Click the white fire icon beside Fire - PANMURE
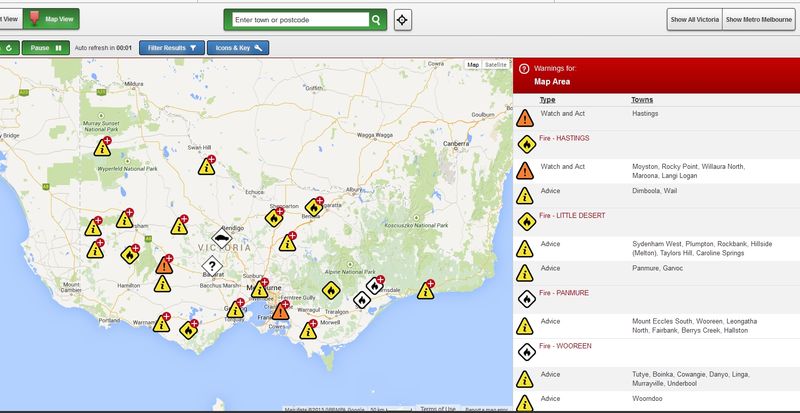The image size is (800, 413). point(527,299)
